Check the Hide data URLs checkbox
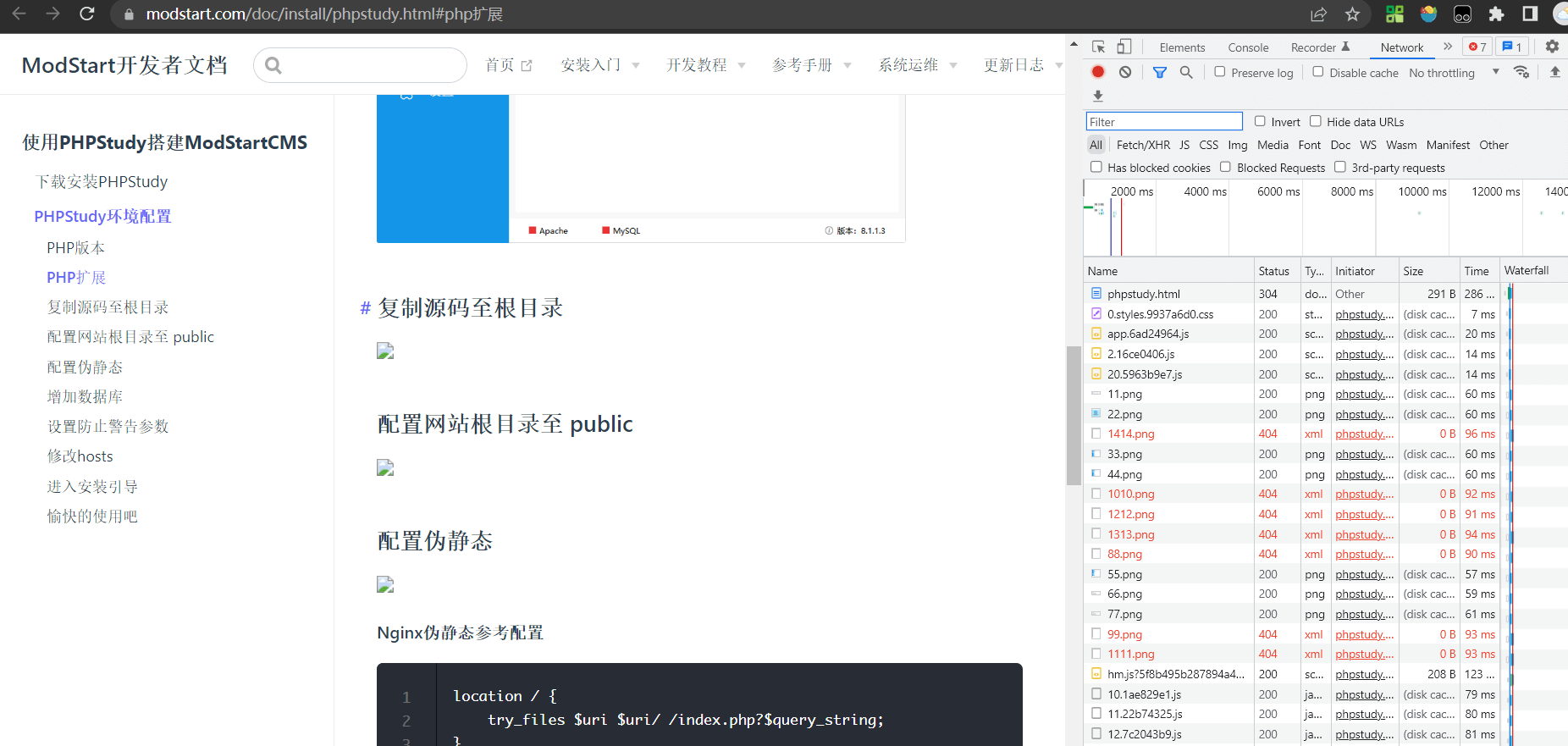 (x=1316, y=121)
